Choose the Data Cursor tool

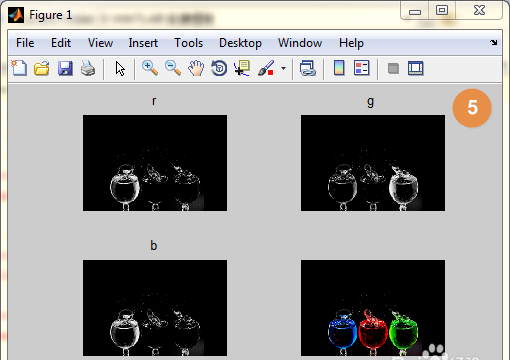click(242, 68)
